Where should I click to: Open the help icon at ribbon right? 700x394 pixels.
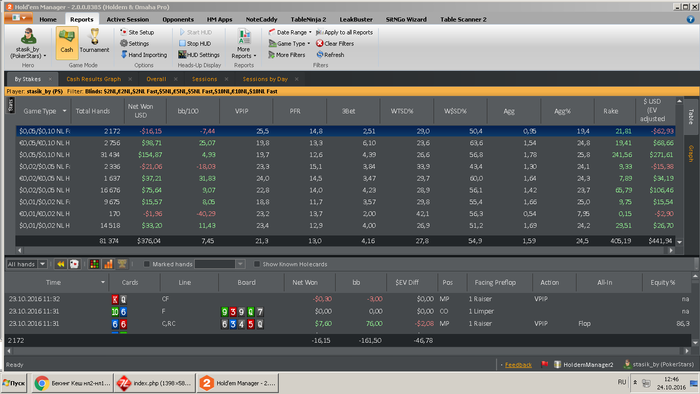click(690, 19)
